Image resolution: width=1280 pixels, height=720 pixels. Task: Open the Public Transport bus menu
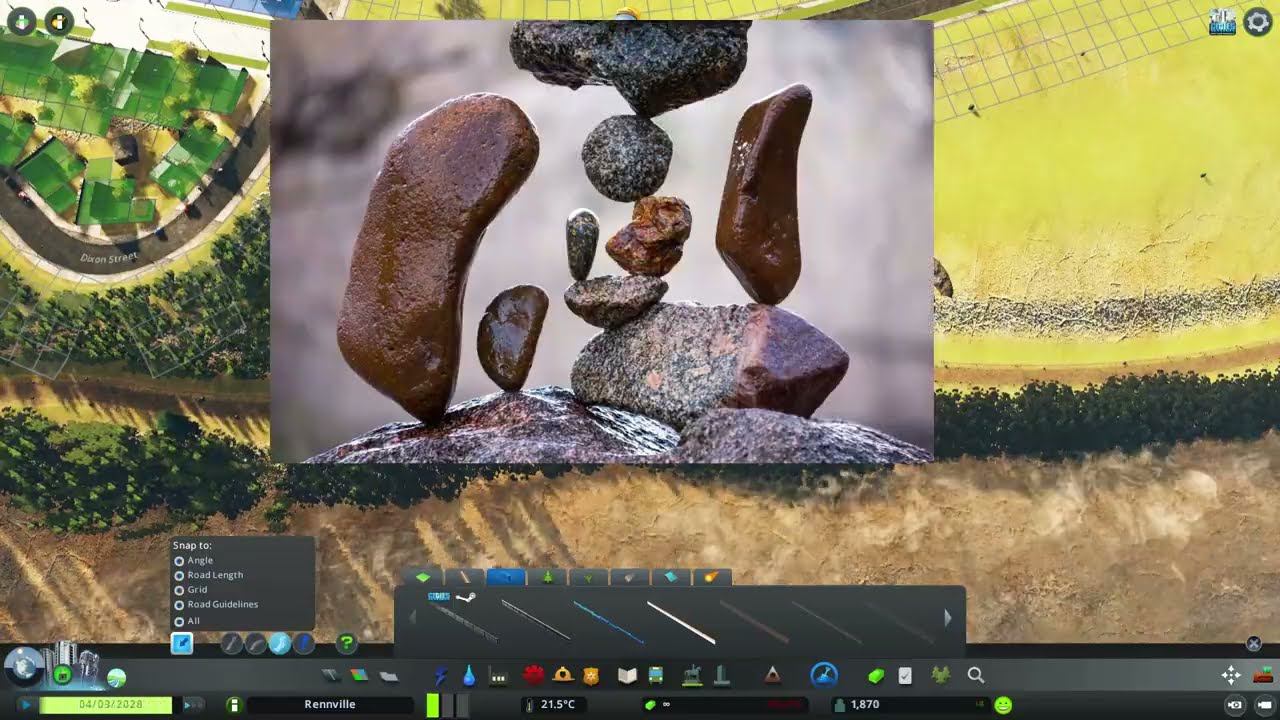point(656,676)
